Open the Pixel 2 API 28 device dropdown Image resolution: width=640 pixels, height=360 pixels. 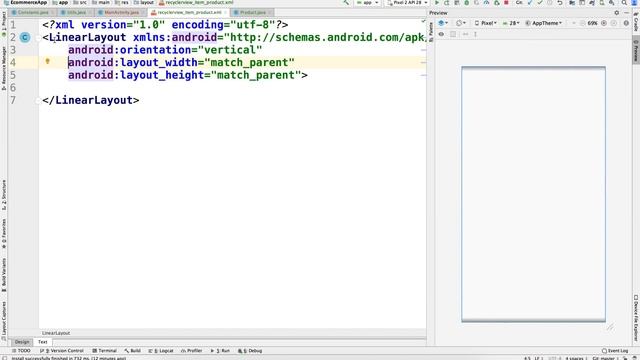coord(407,3)
